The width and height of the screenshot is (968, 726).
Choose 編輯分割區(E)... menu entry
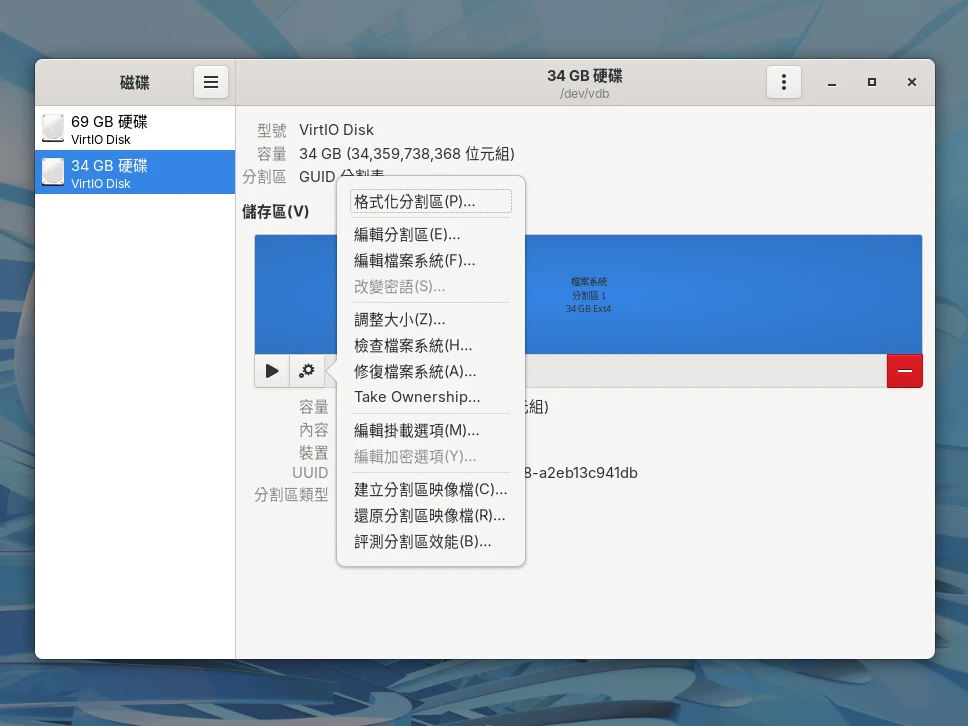[x=407, y=235]
